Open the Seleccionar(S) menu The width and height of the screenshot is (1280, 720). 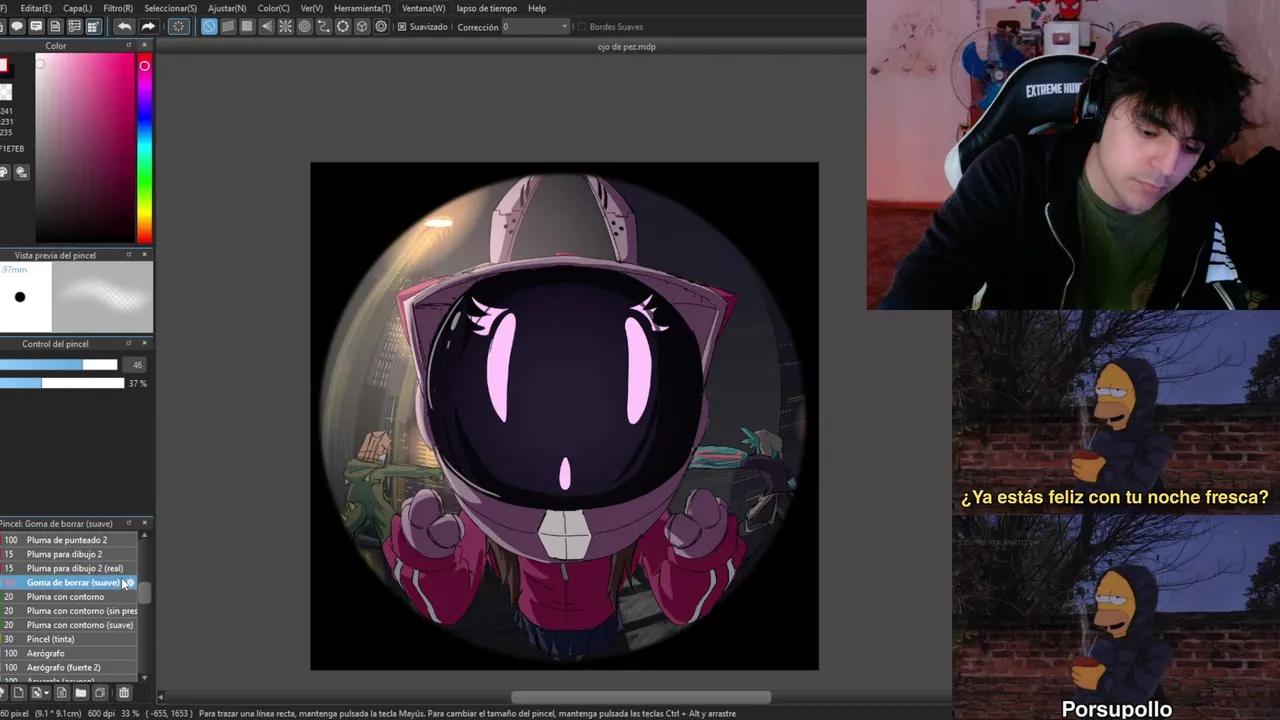coord(170,8)
